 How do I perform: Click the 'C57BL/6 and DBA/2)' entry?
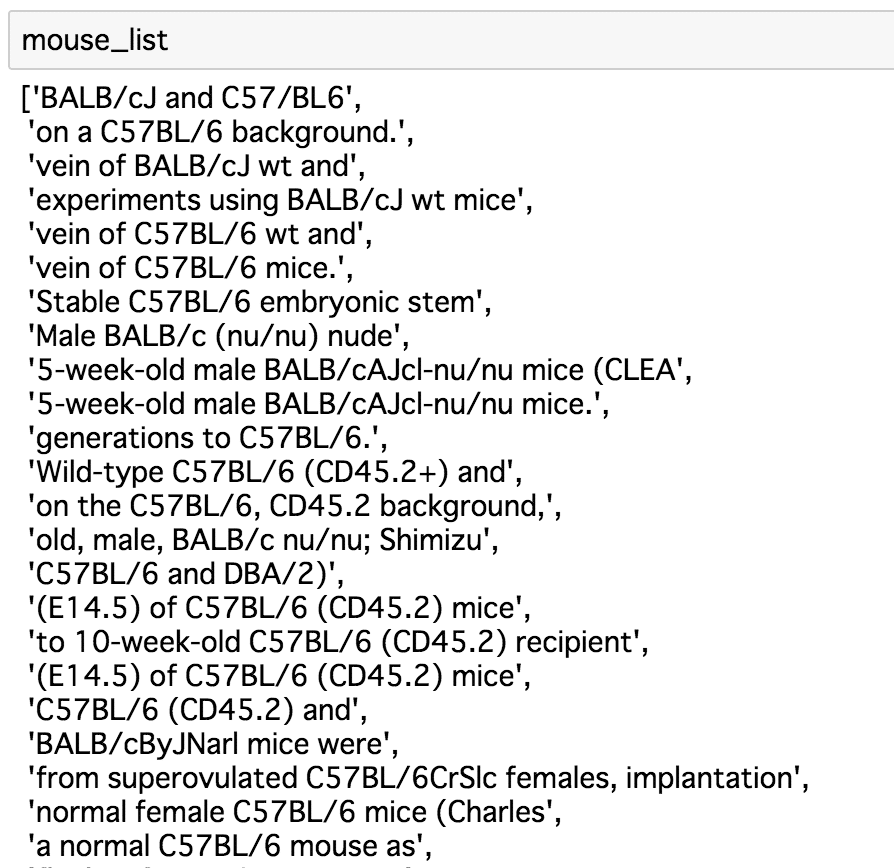[186, 574]
